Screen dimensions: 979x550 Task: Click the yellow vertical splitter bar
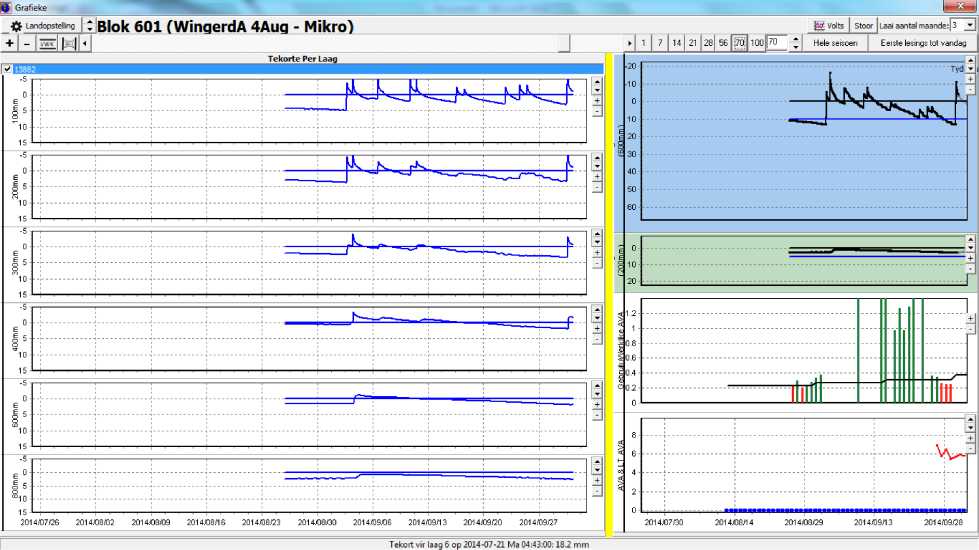point(609,294)
